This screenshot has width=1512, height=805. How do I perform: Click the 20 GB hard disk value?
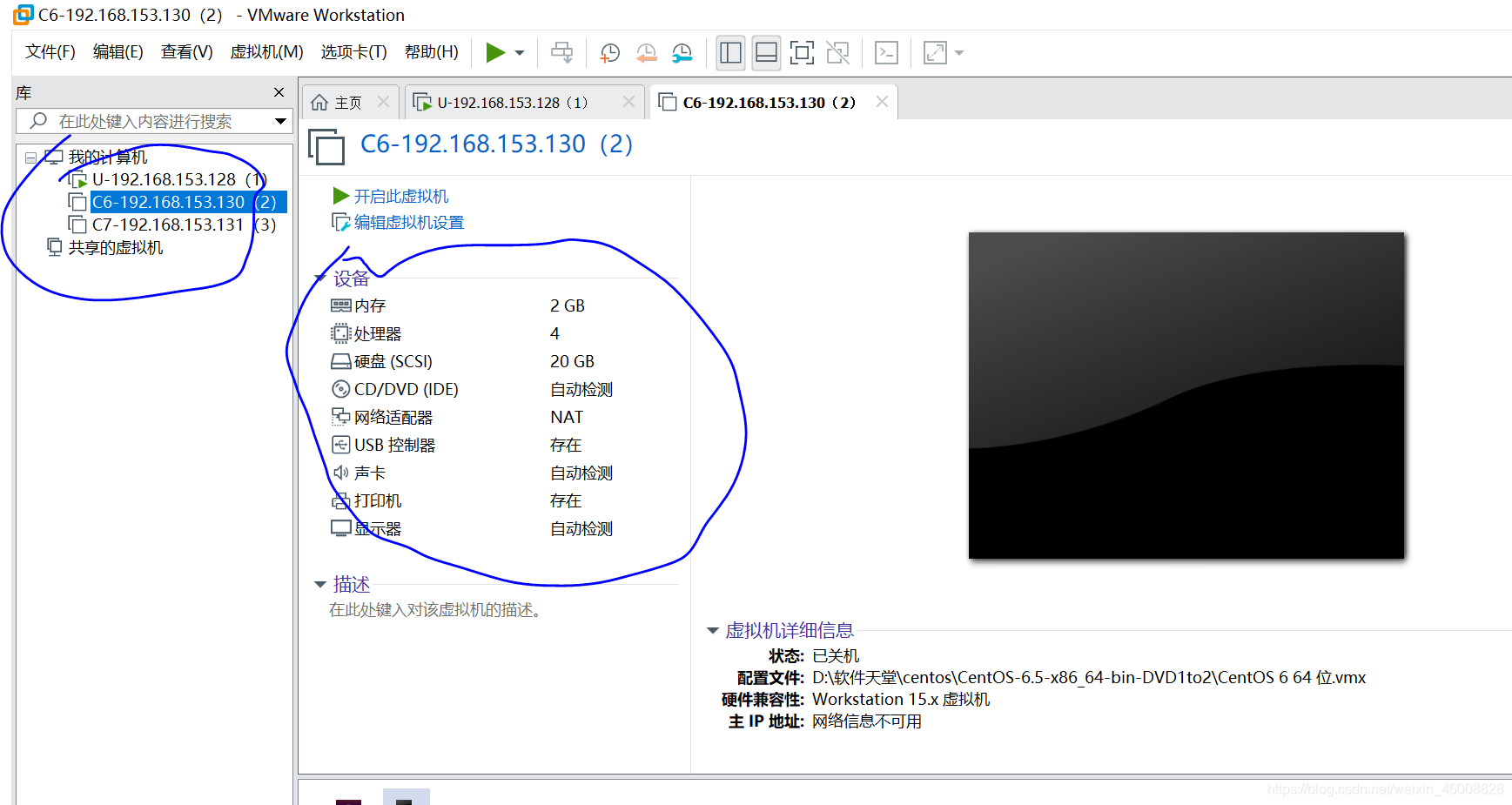572,361
